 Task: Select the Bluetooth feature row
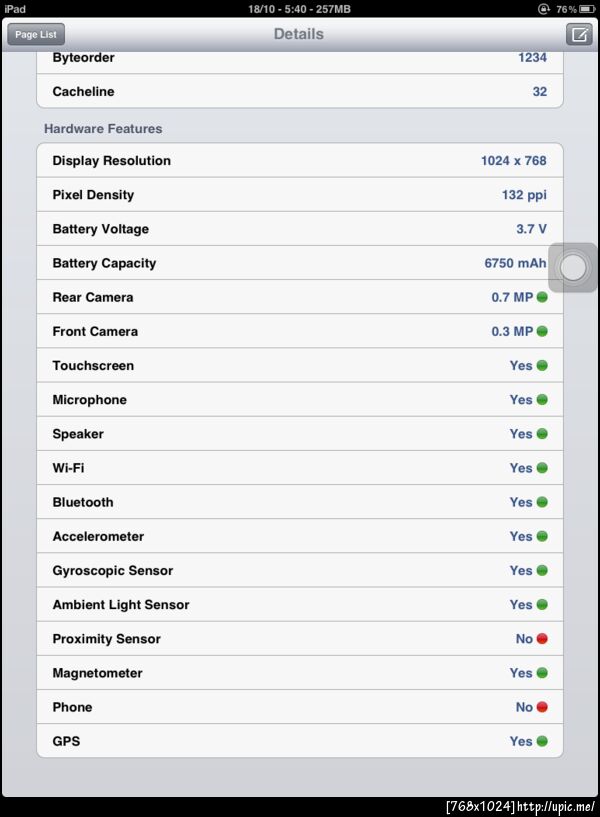click(x=299, y=502)
